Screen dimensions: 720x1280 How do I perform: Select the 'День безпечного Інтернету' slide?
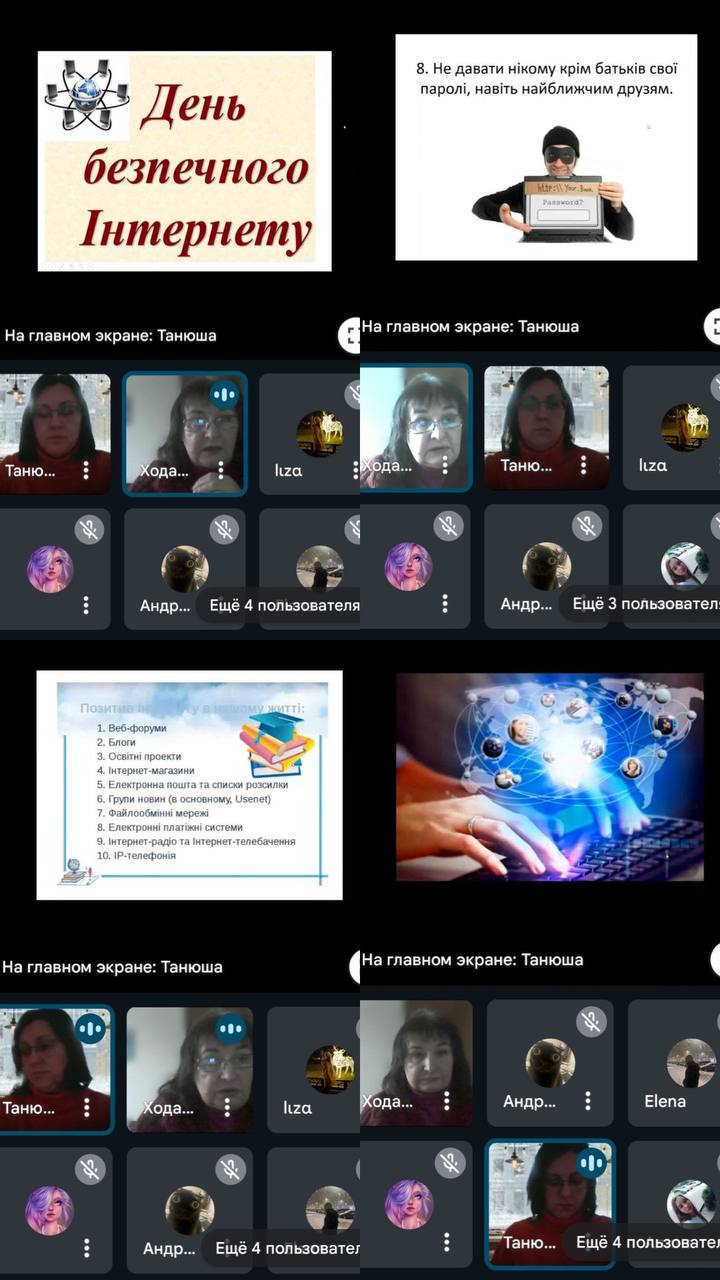pyautogui.click(x=185, y=162)
